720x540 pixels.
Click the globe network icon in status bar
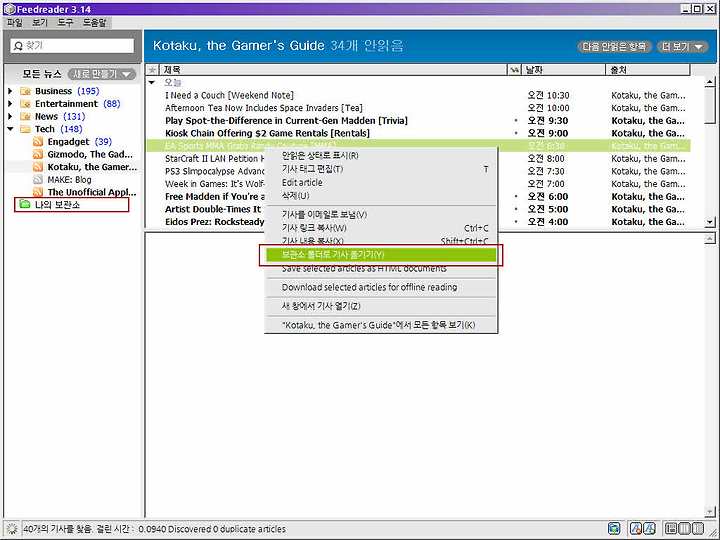pos(614,529)
